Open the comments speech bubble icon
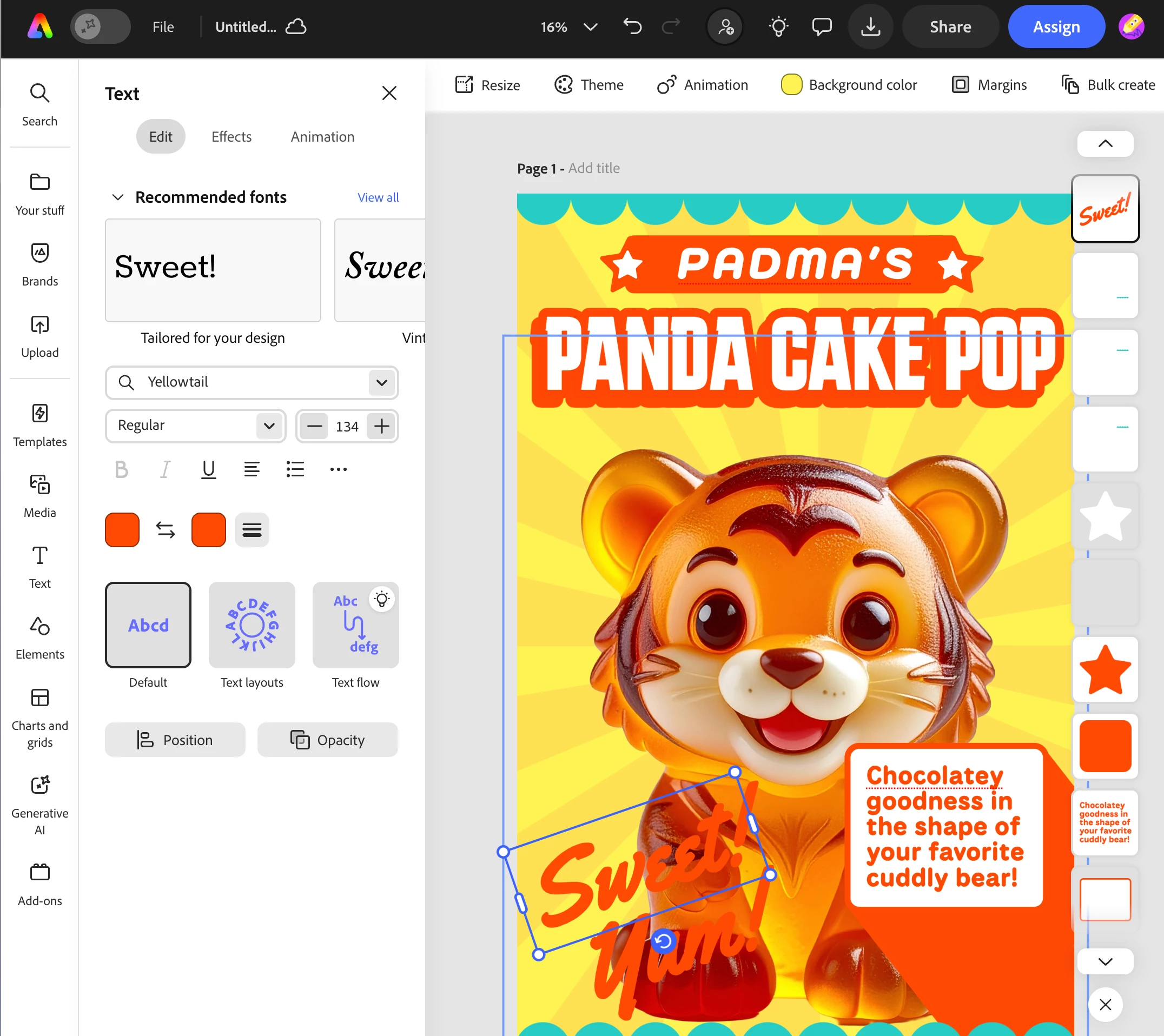The image size is (1164, 1036). click(821, 26)
